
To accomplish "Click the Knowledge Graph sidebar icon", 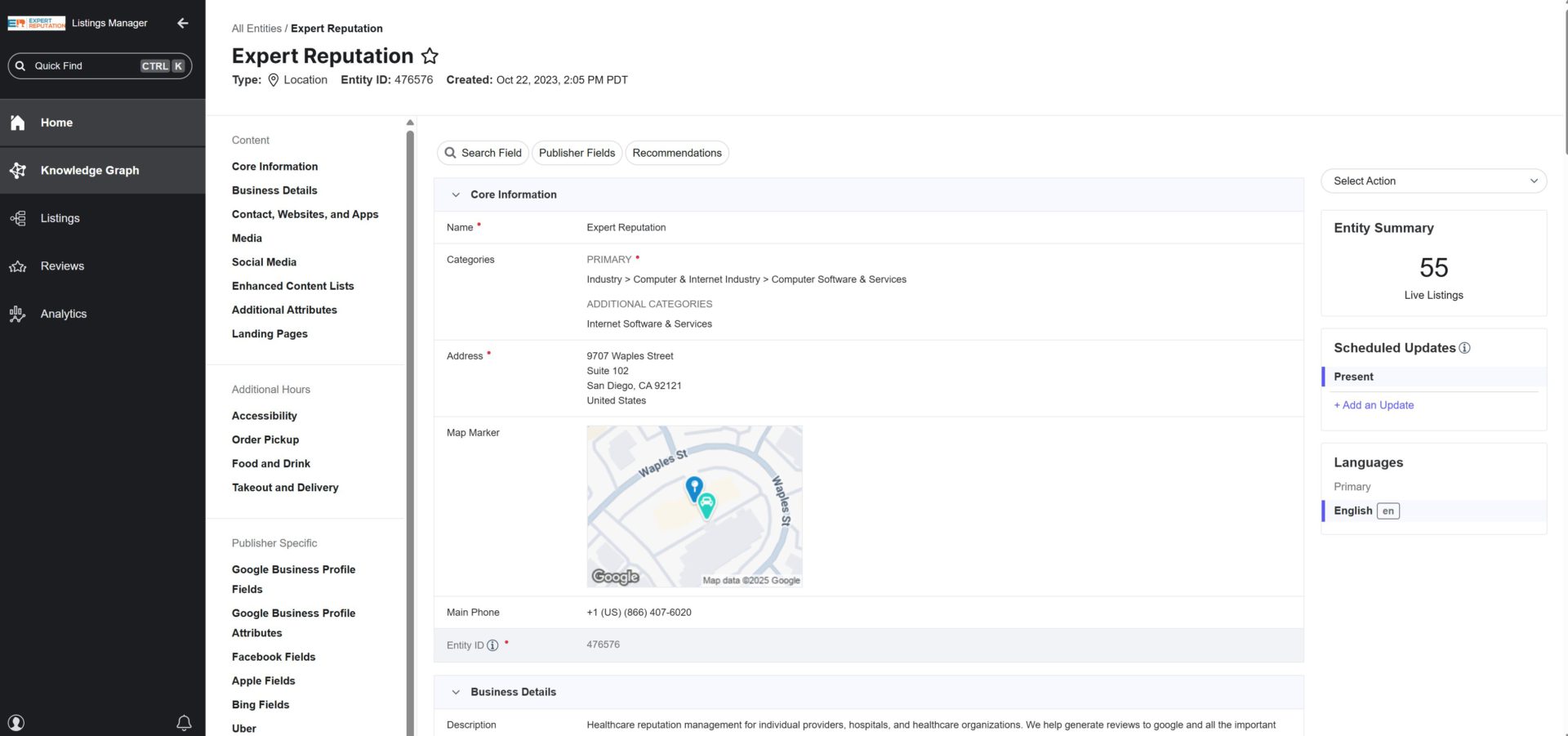I will tap(18, 171).
